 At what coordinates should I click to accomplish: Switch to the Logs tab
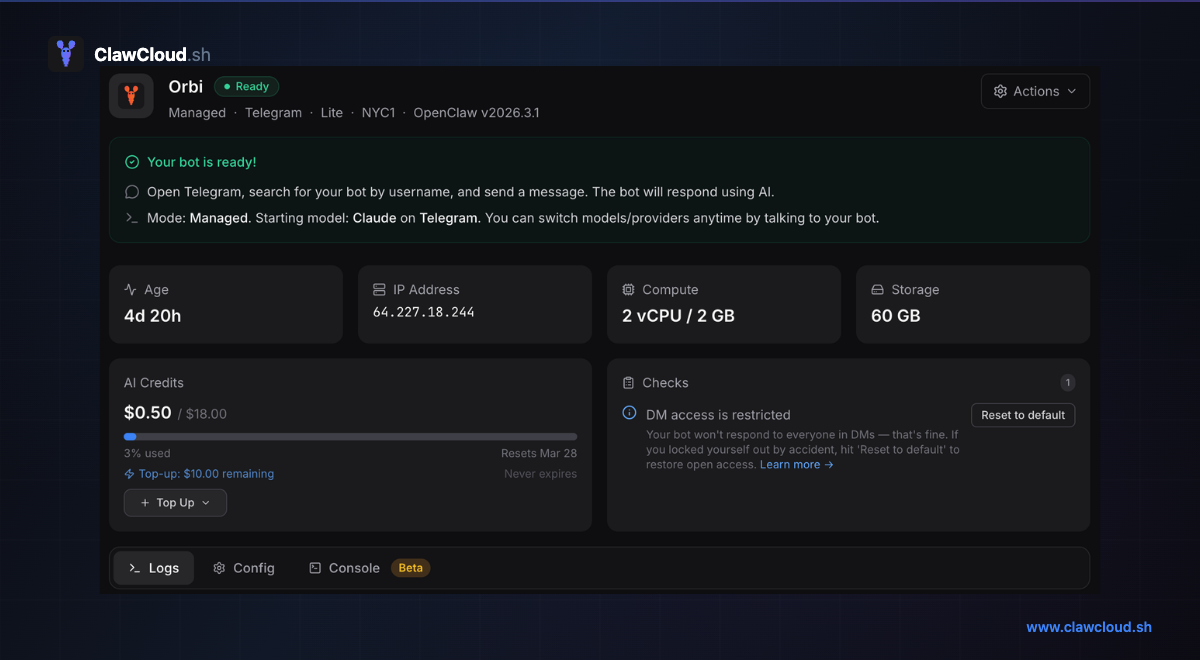154,568
